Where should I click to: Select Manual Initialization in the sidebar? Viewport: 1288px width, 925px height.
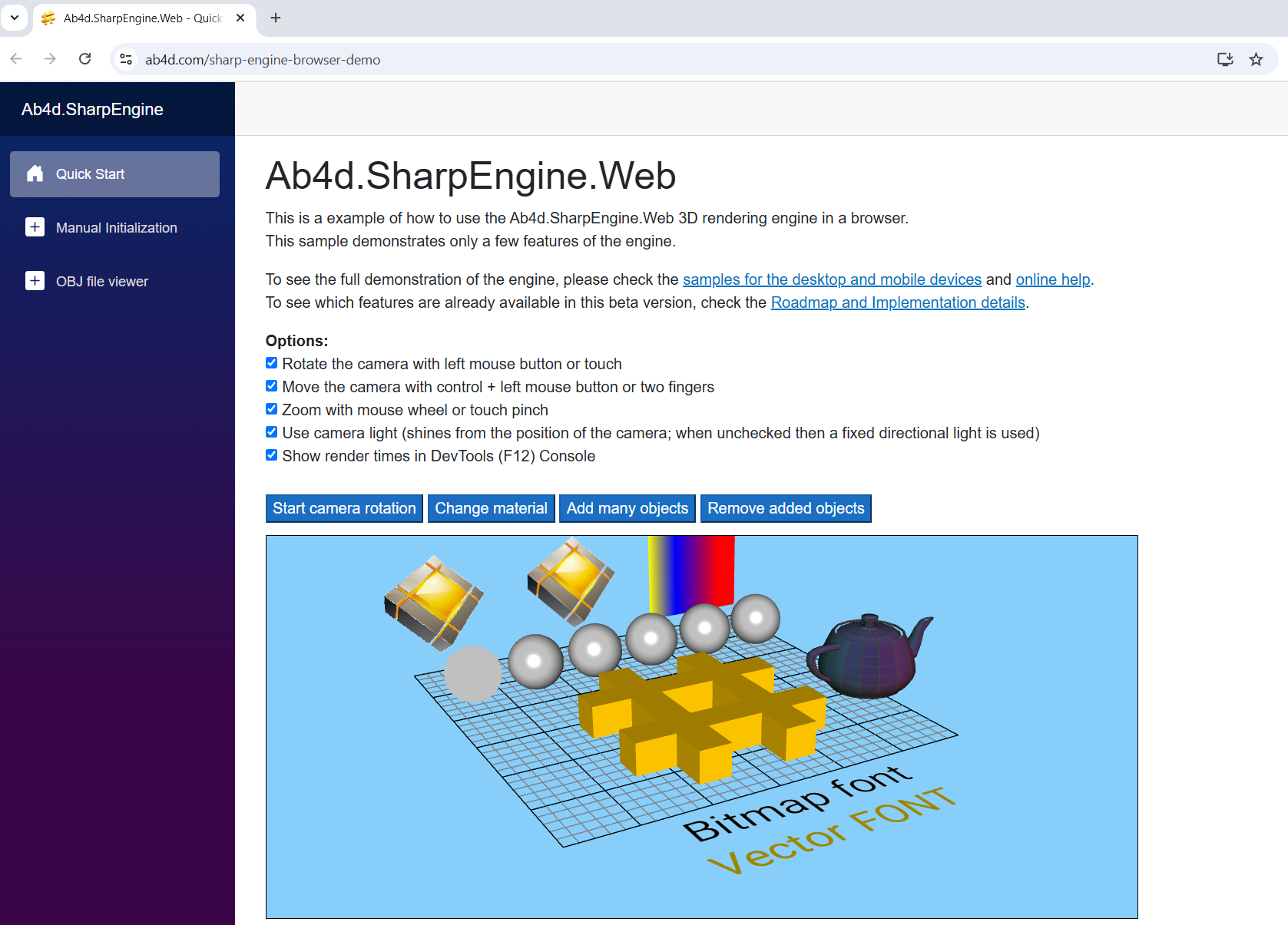point(116,228)
